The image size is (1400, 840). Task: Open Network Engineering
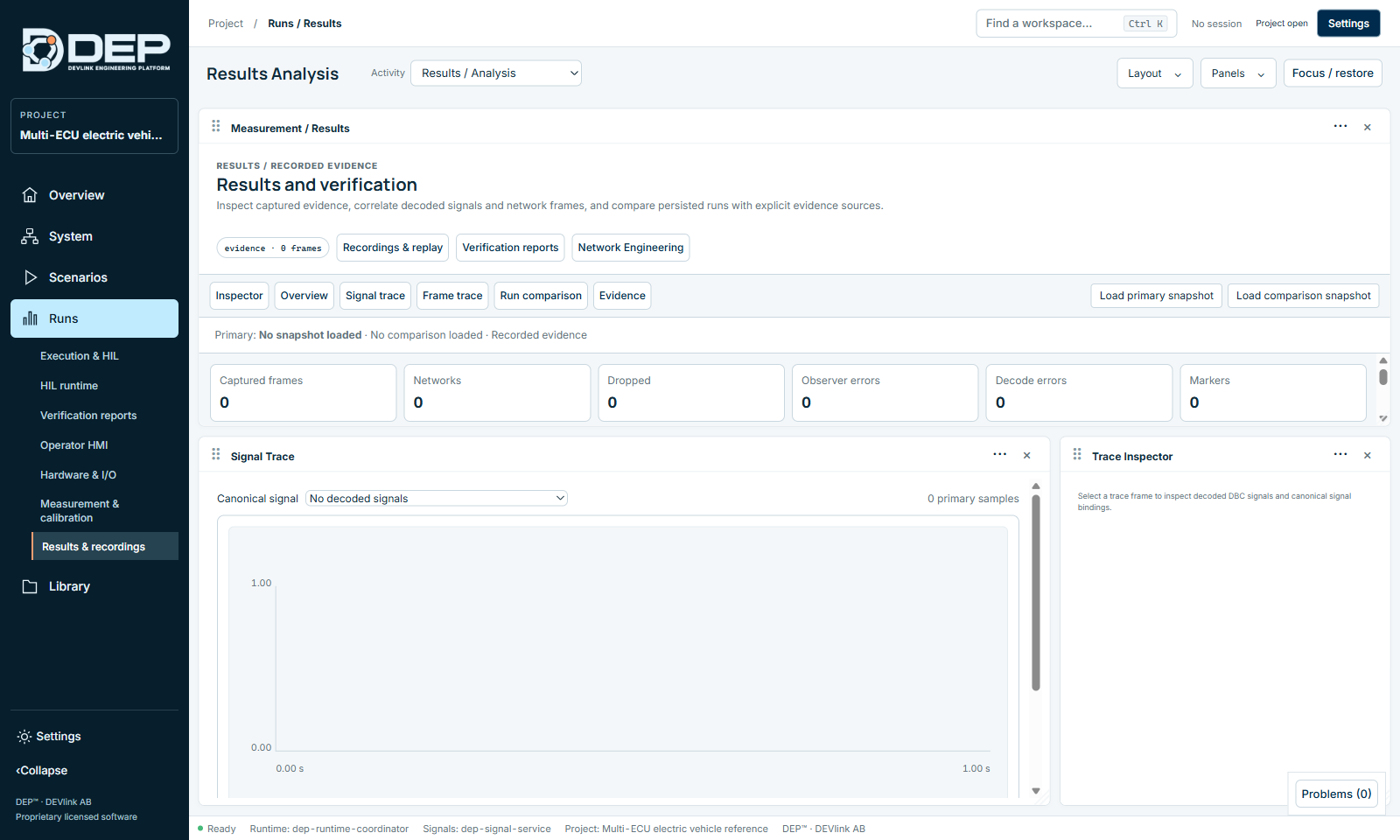pos(631,248)
